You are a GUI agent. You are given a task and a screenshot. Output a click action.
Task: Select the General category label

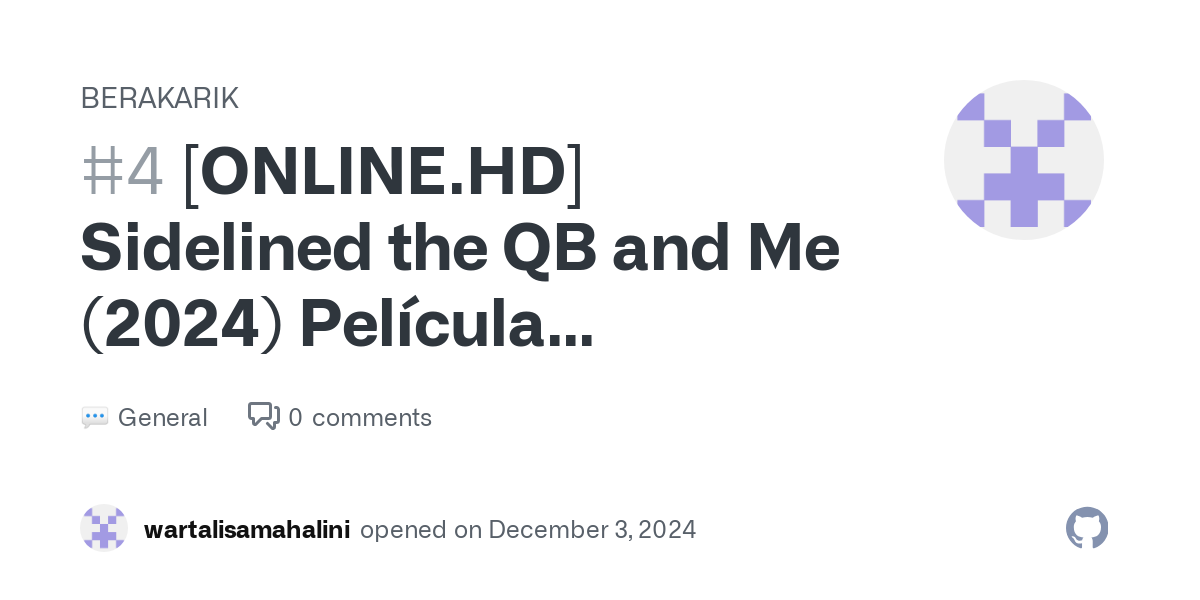[x=162, y=418]
